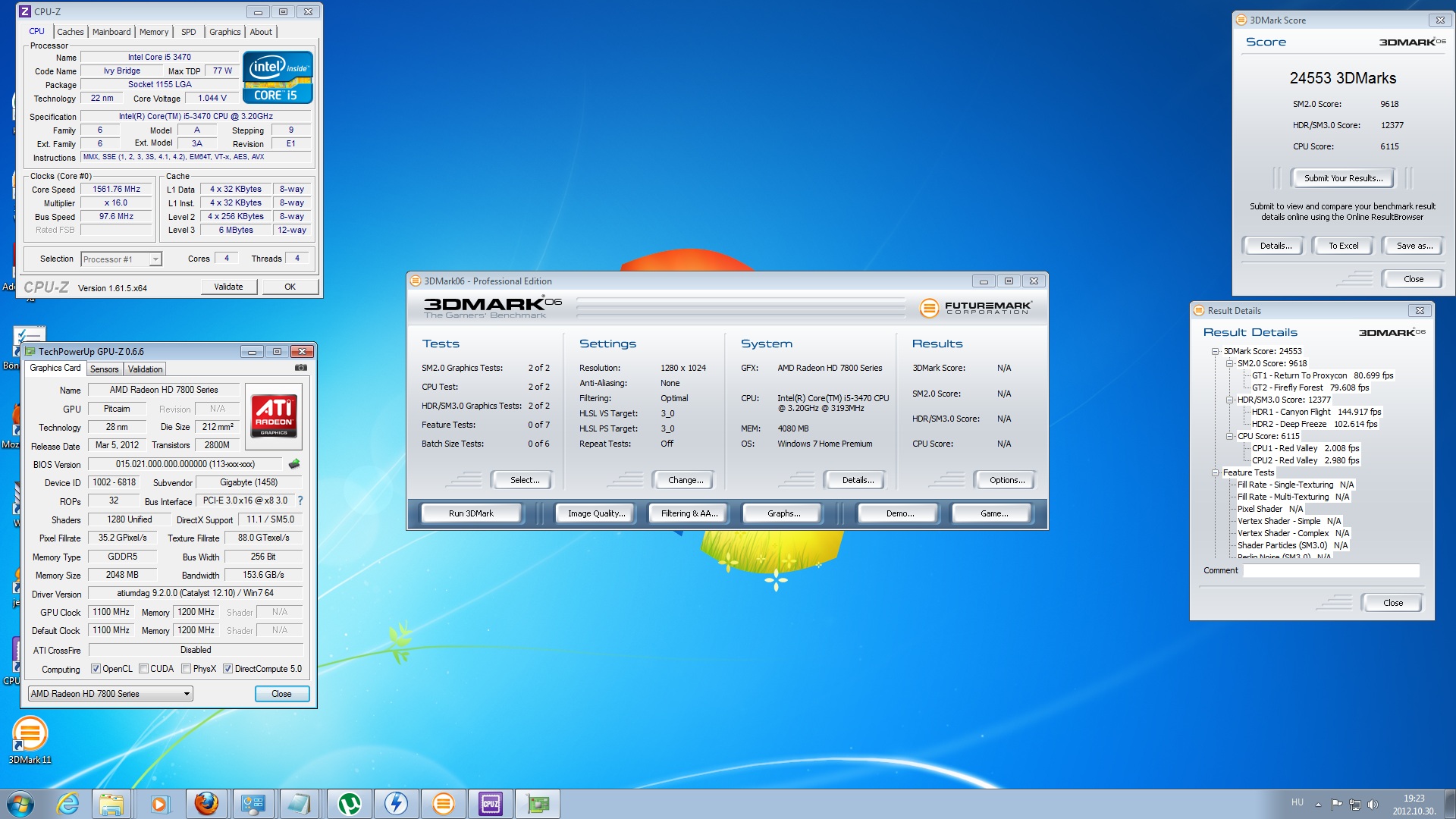This screenshot has height=819, width=1456.
Task: Open Windows Media Player from taskbar
Action: pyautogui.click(x=159, y=804)
